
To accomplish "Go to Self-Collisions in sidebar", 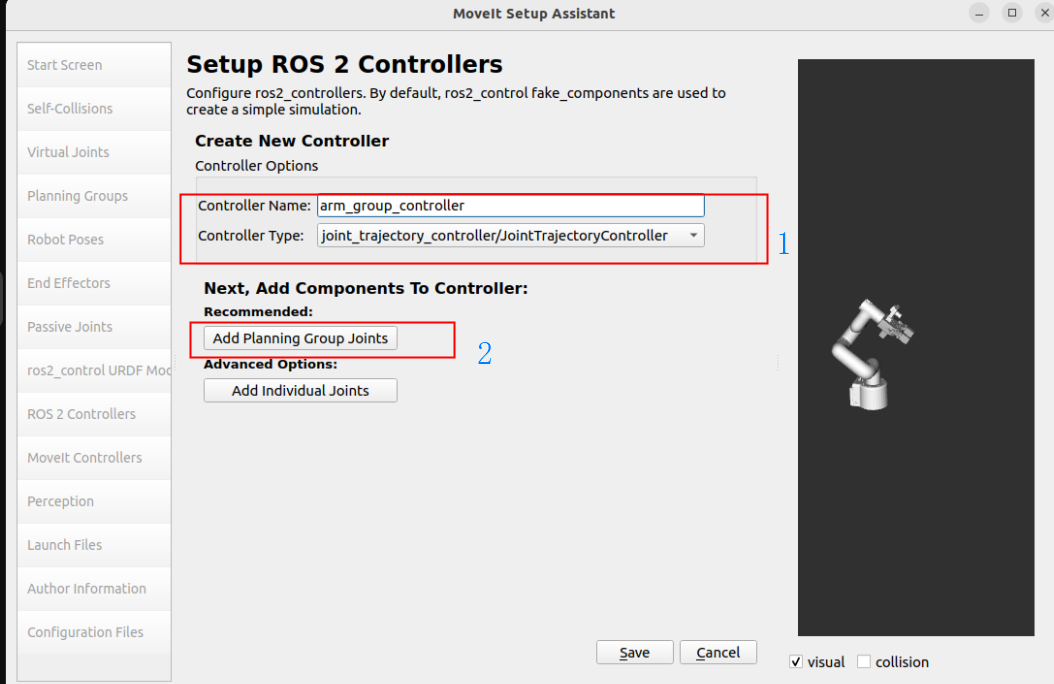I will tap(94, 109).
